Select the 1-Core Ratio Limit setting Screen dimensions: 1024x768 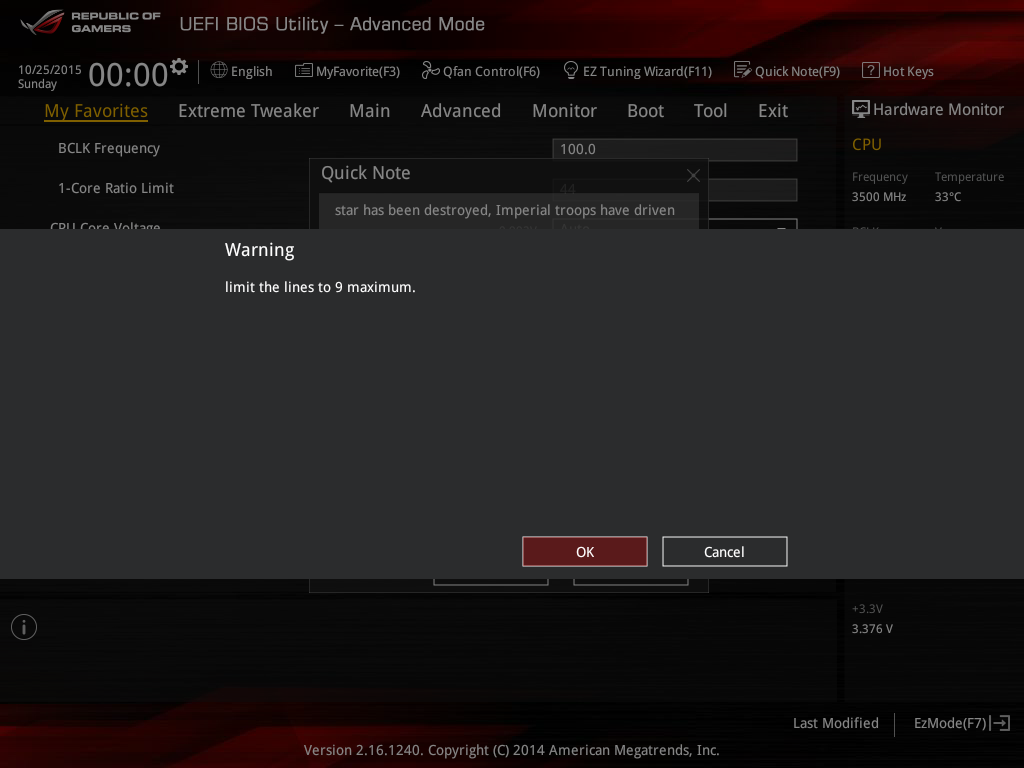click(116, 188)
